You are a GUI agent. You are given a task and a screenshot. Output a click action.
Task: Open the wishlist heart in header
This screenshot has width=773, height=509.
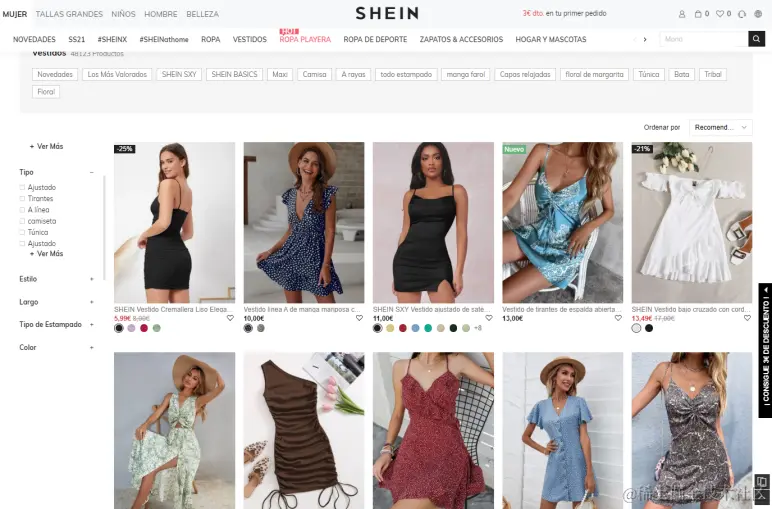720,14
